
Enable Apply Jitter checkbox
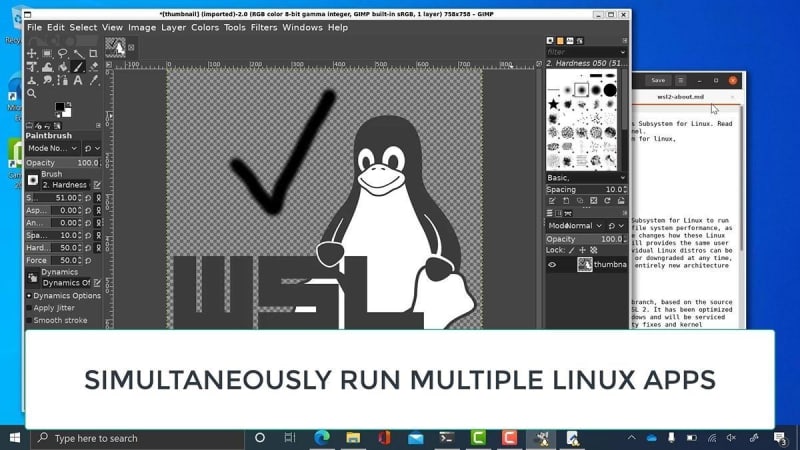click(29, 308)
